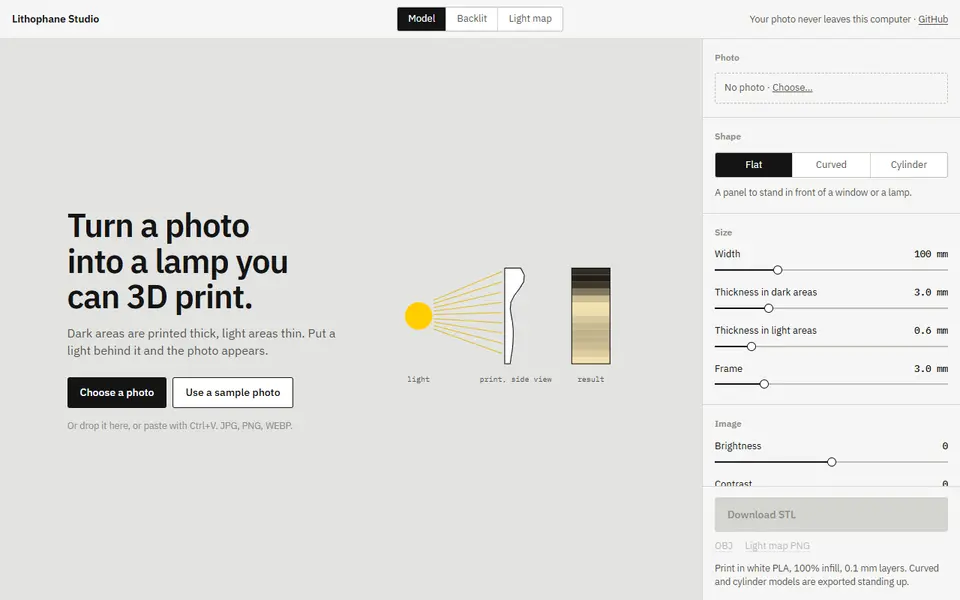Click the print side view illustration
The height and width of the screenshot is (600, 960).
point(514,316)
